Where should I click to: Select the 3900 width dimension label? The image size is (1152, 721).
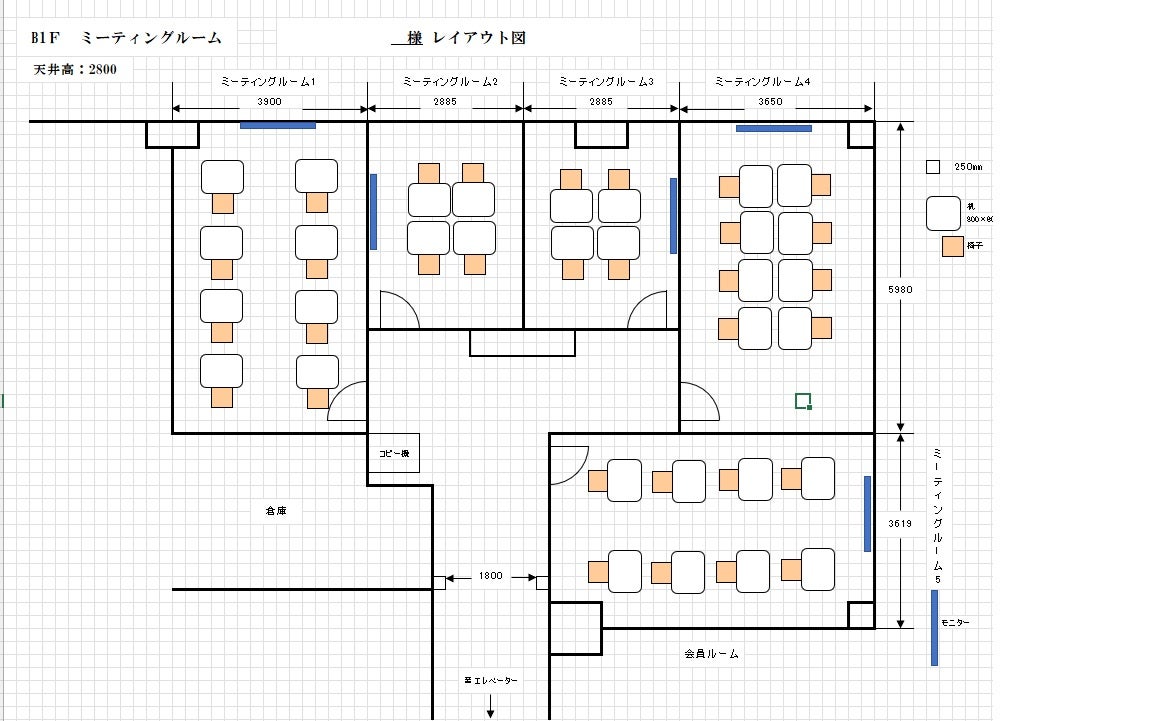tap(269, 102)
